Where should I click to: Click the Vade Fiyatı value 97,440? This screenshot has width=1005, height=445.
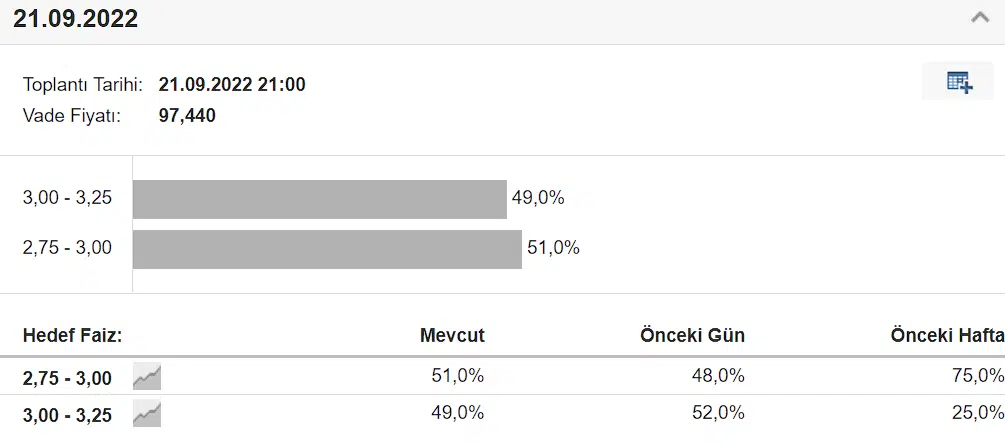[x=187, y=116]
